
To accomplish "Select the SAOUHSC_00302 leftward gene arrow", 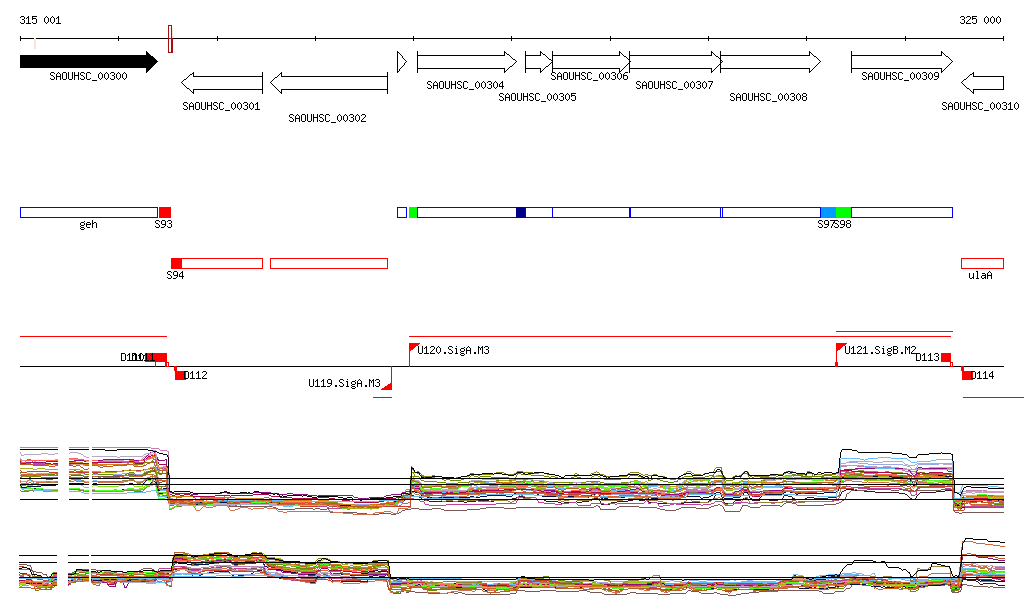I will [x=329, y=83].
